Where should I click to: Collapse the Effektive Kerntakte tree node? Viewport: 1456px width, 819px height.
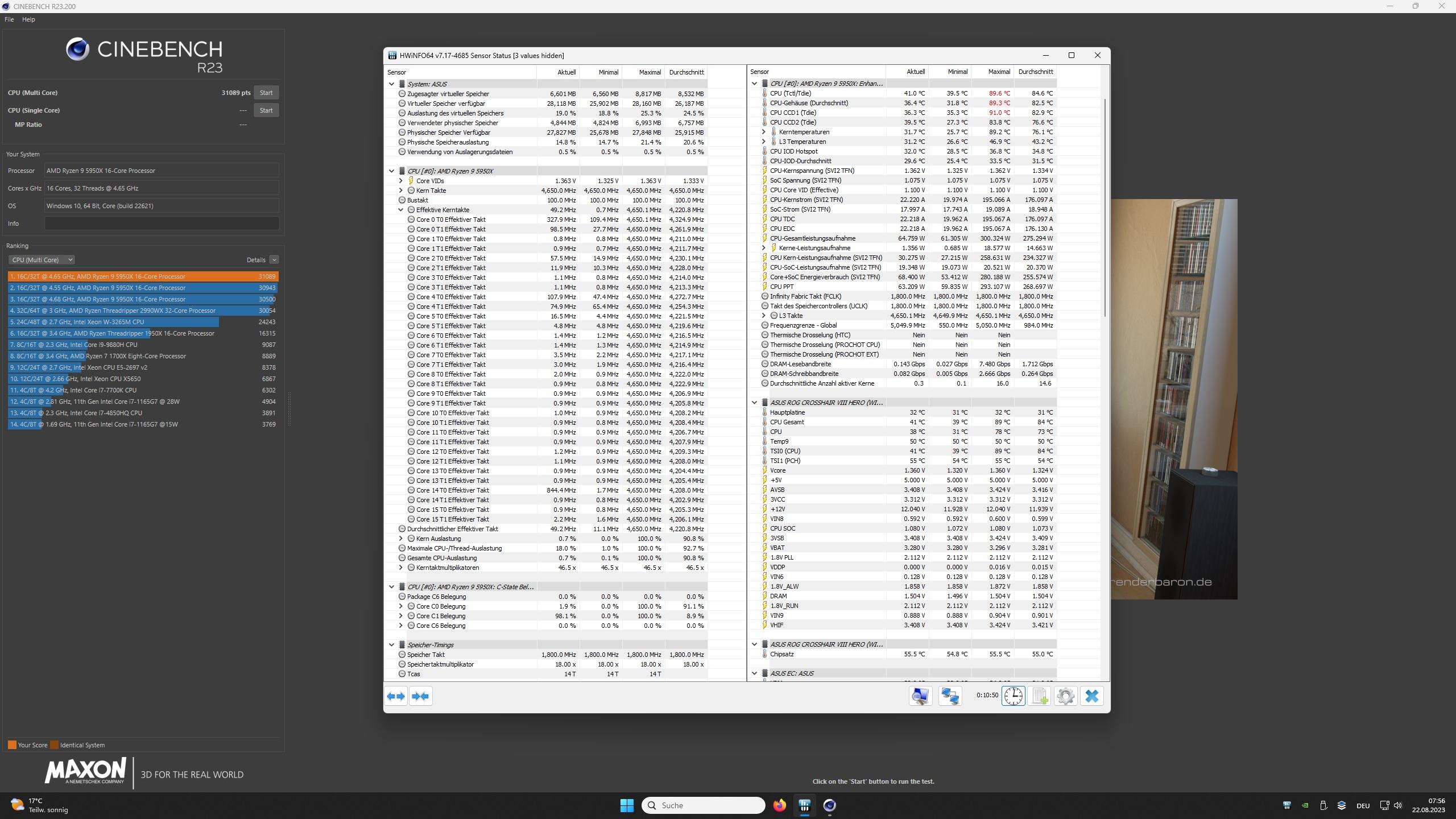[401, 210]
